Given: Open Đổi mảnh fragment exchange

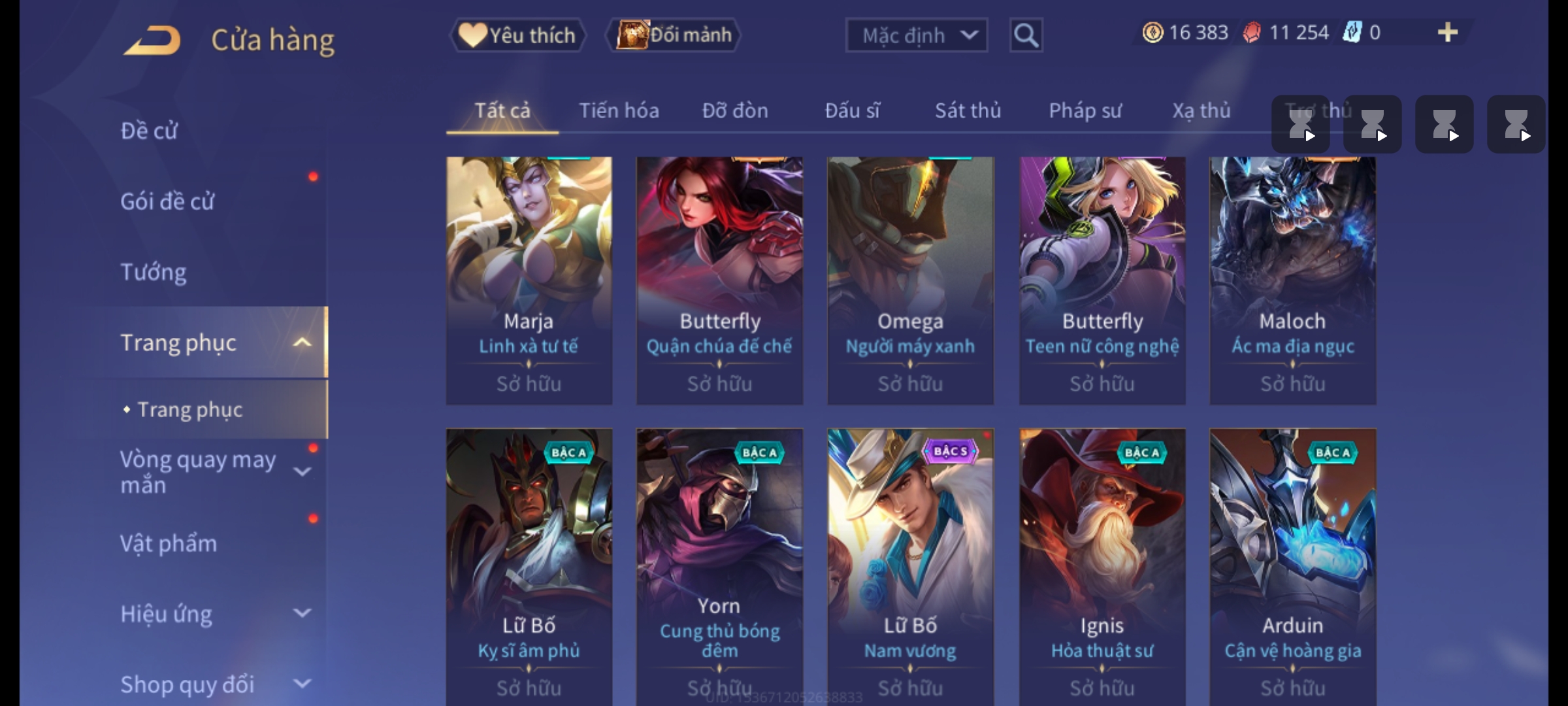Looking at the screenshot, I should (674, 35).
